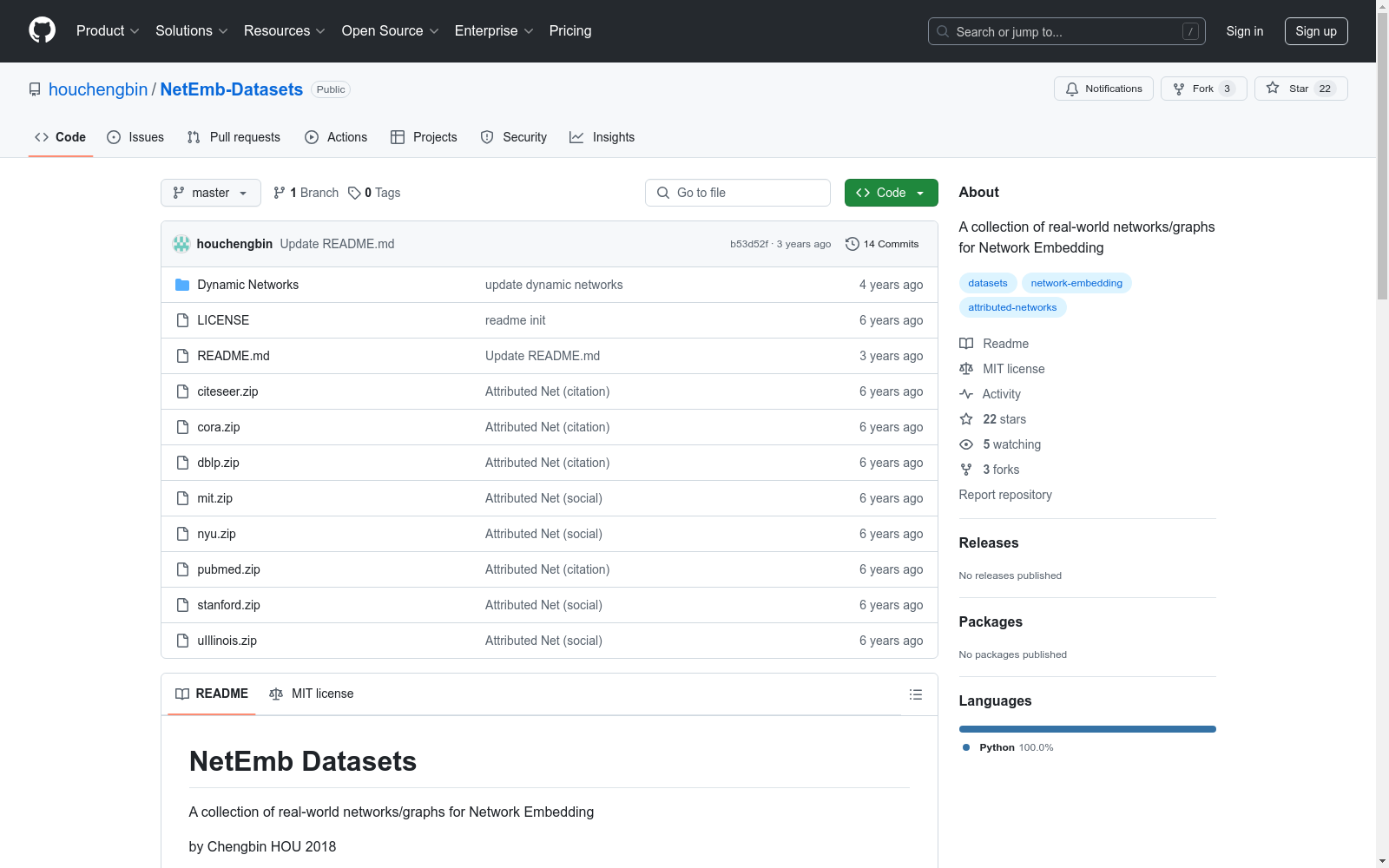
Task: Click the star icon beside 22 stars
Action: pyautogui.click(x=966, y=419)
